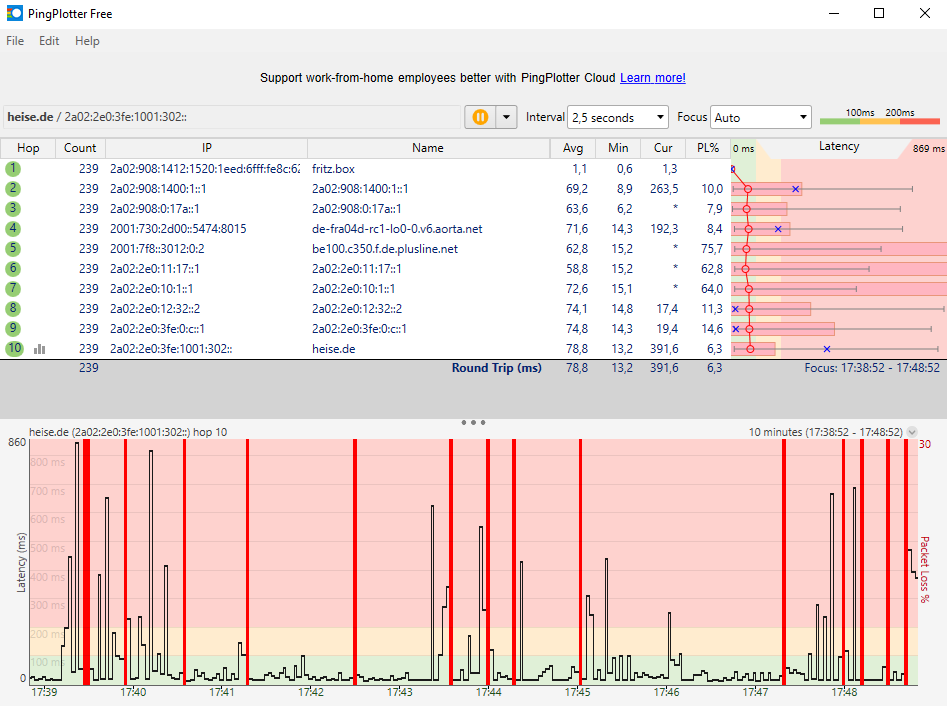This screenshot has width=947, height=706.
Task: Open the Focus dropdown set to Auto
Action: pyautogui.click(x=760, y=117)
